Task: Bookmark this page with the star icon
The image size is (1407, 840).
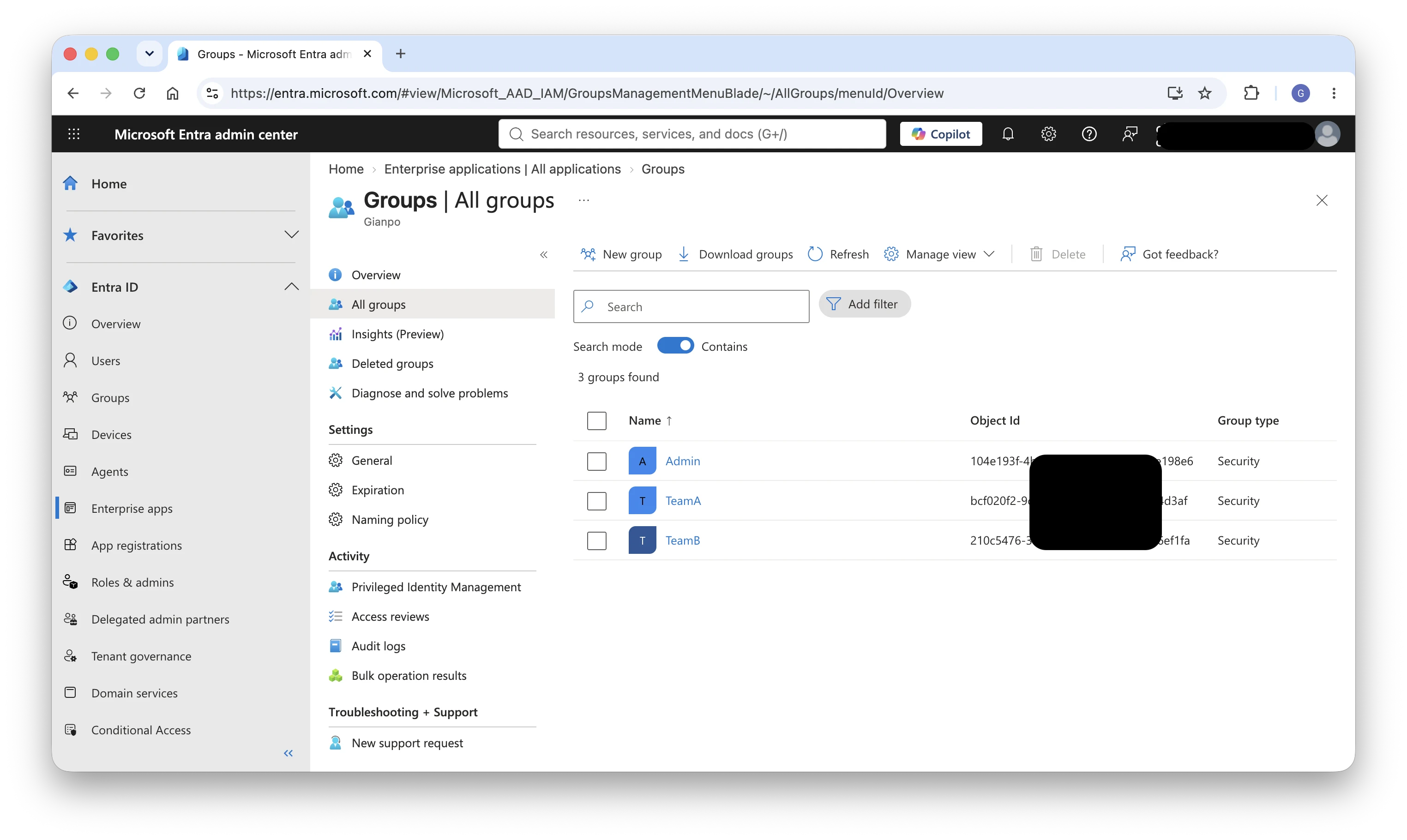Action: point(1204,93)
